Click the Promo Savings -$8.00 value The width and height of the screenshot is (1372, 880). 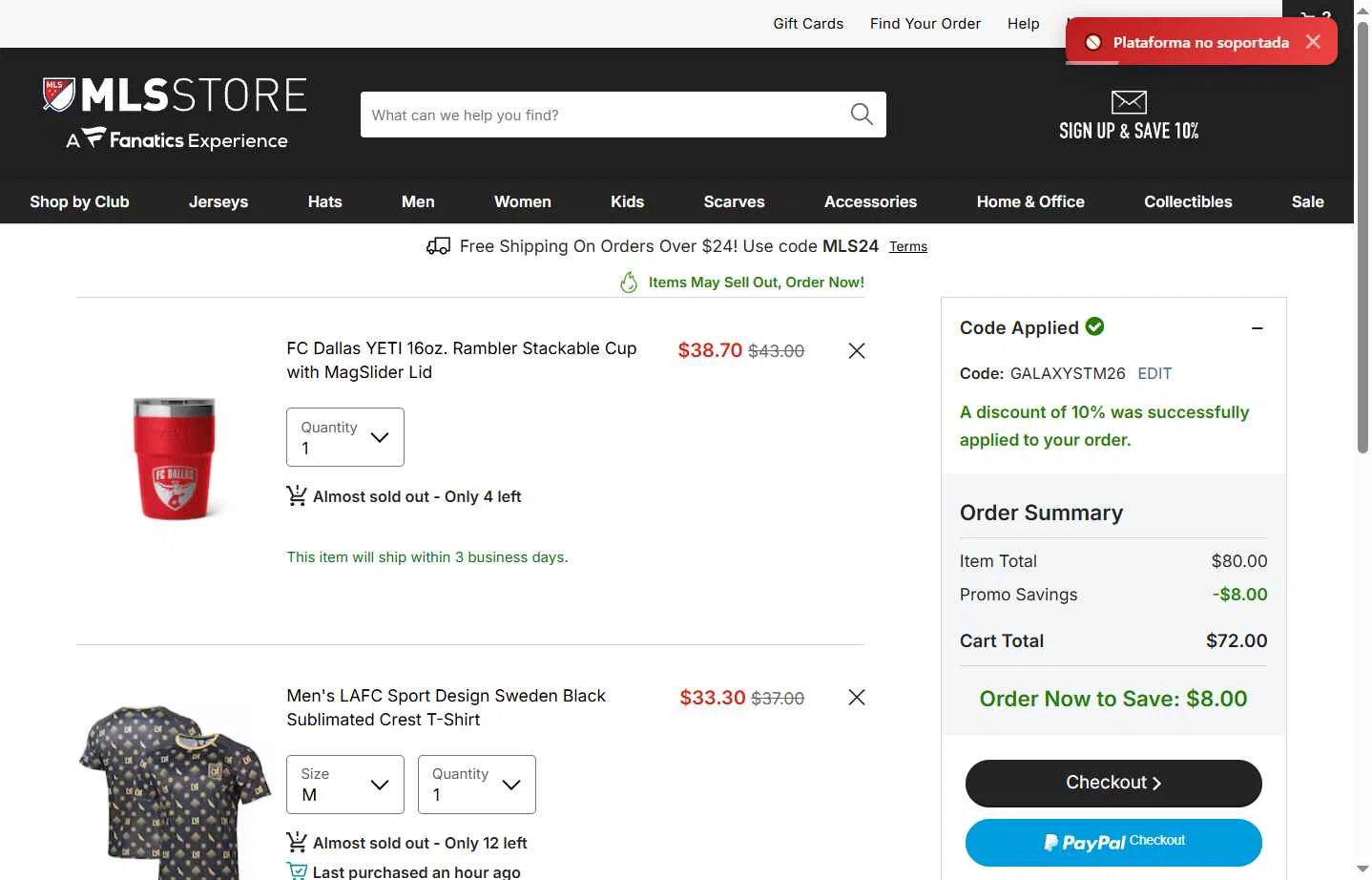[x=1239, y=594]
